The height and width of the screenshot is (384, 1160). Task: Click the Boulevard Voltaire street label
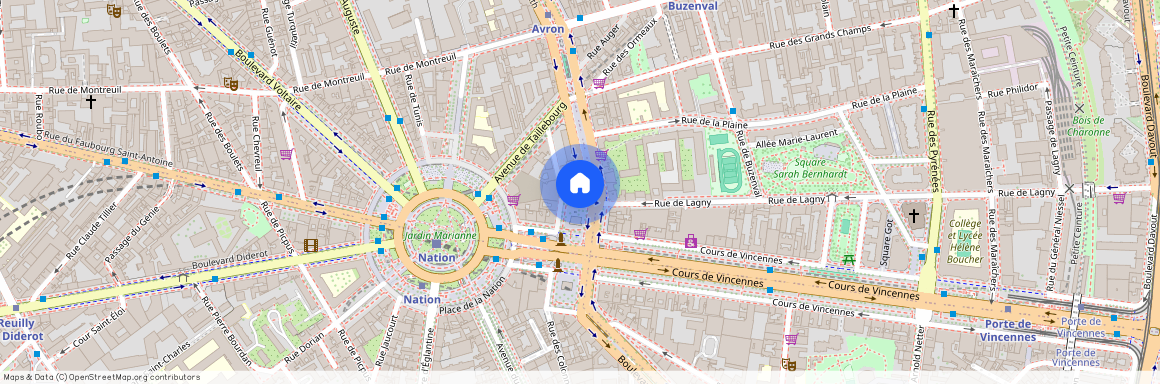[x=269, y=81]
